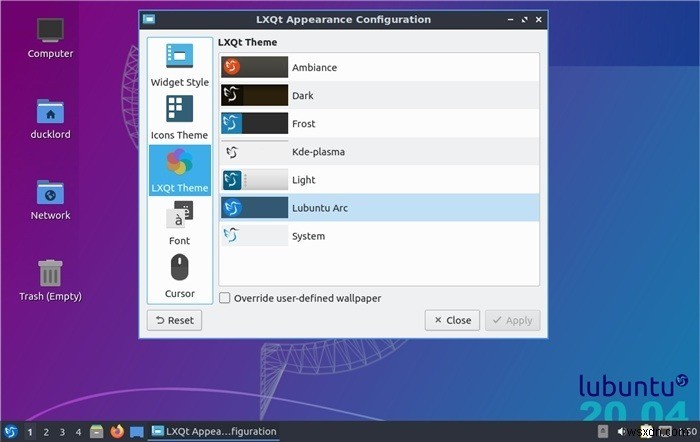This screenshot has height=442, width=700.
Task: Click the removable media tray icon
Action: pos(603,432)
